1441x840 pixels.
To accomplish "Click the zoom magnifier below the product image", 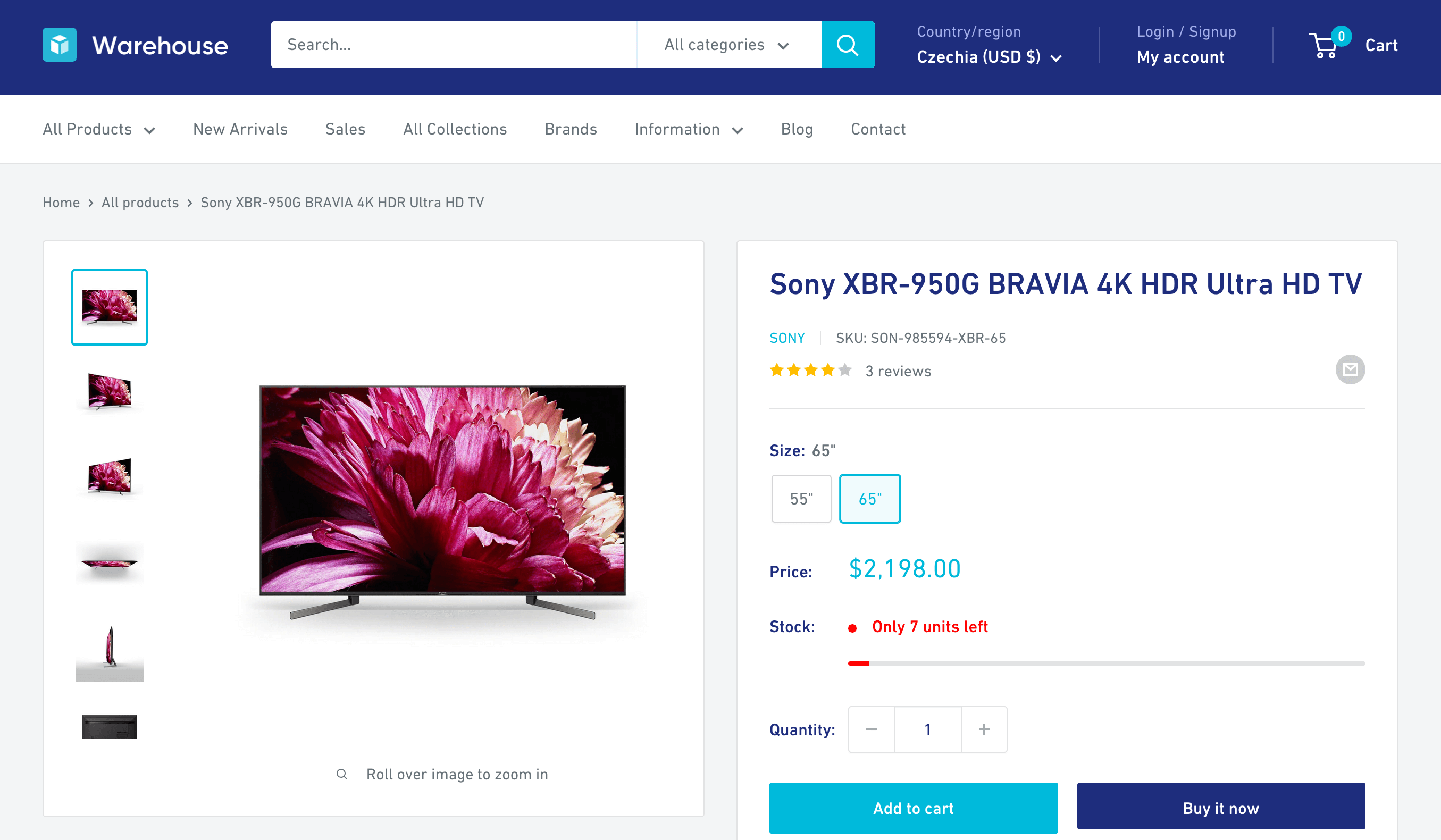I will (x=341, y=773).
